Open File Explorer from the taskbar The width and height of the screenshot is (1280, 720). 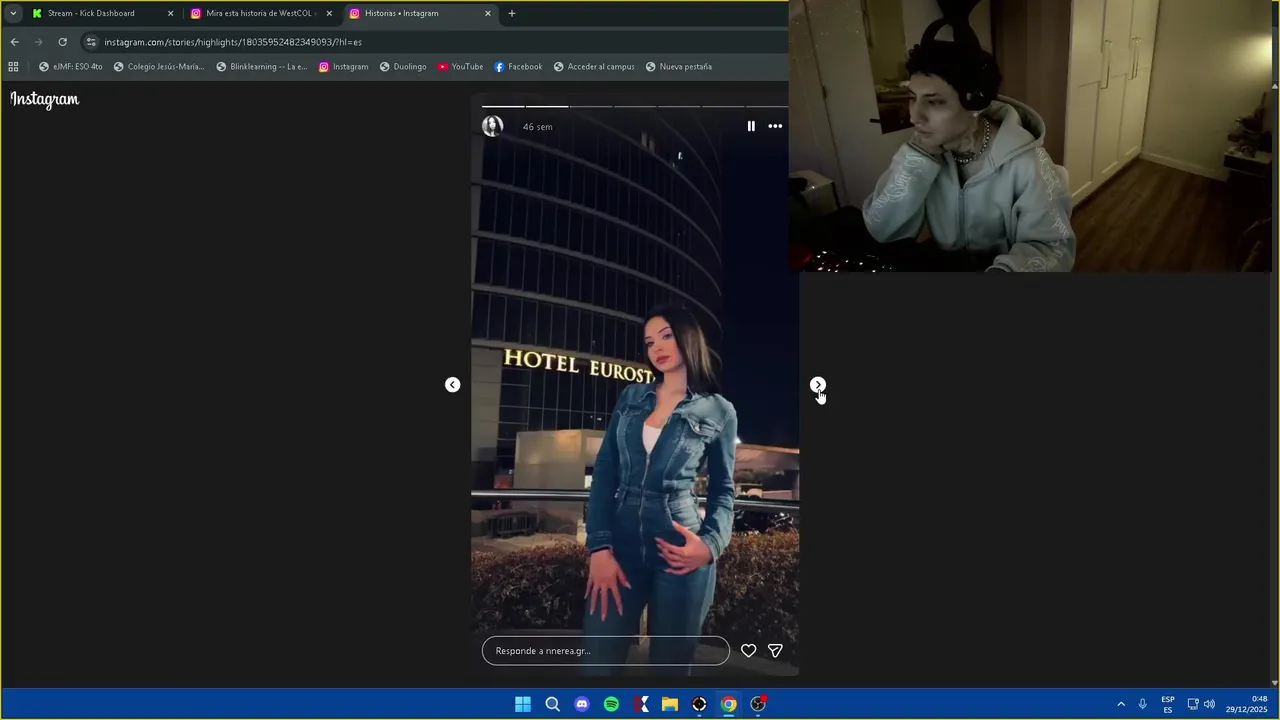tap(670, 704)
